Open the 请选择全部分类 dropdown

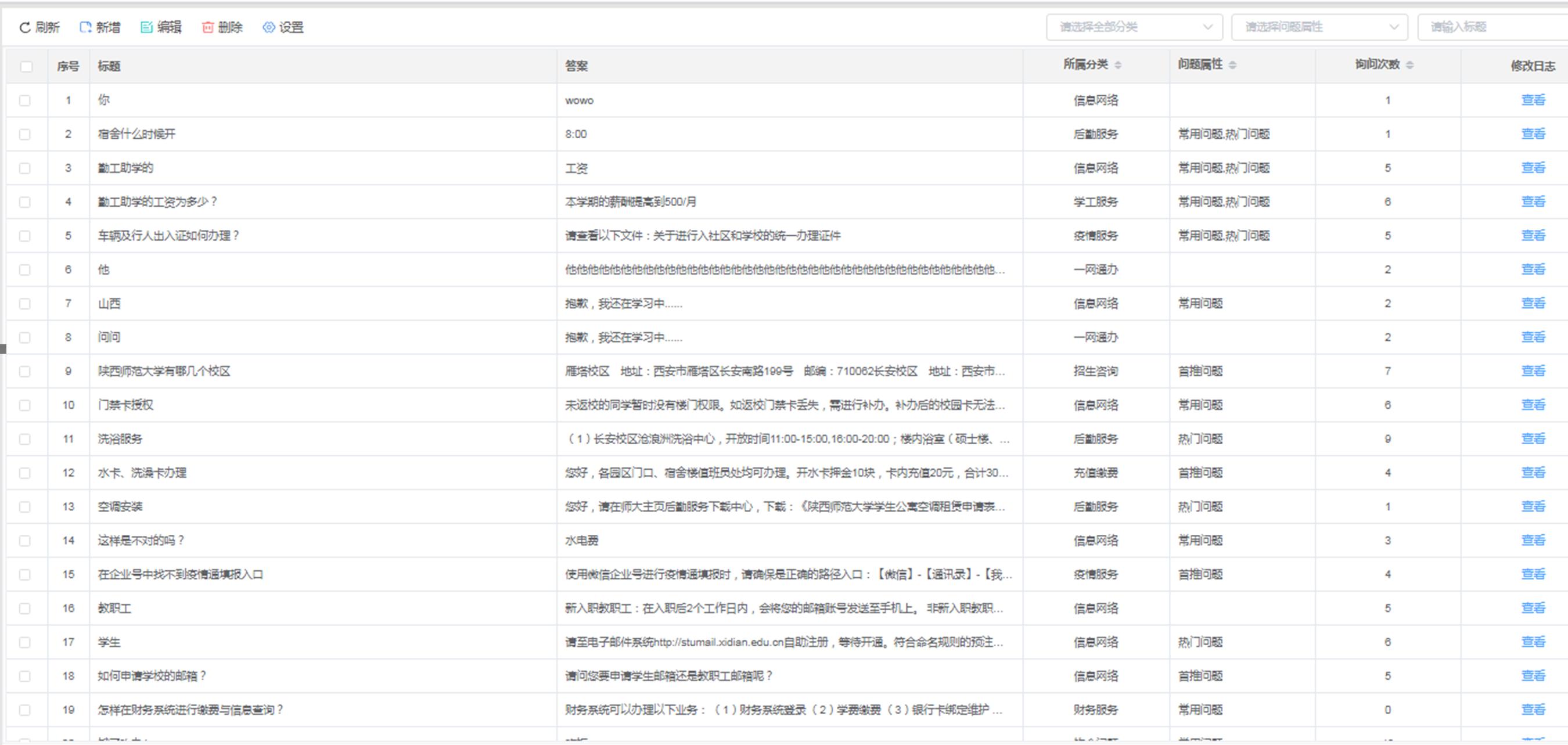tap(1134, 26)
